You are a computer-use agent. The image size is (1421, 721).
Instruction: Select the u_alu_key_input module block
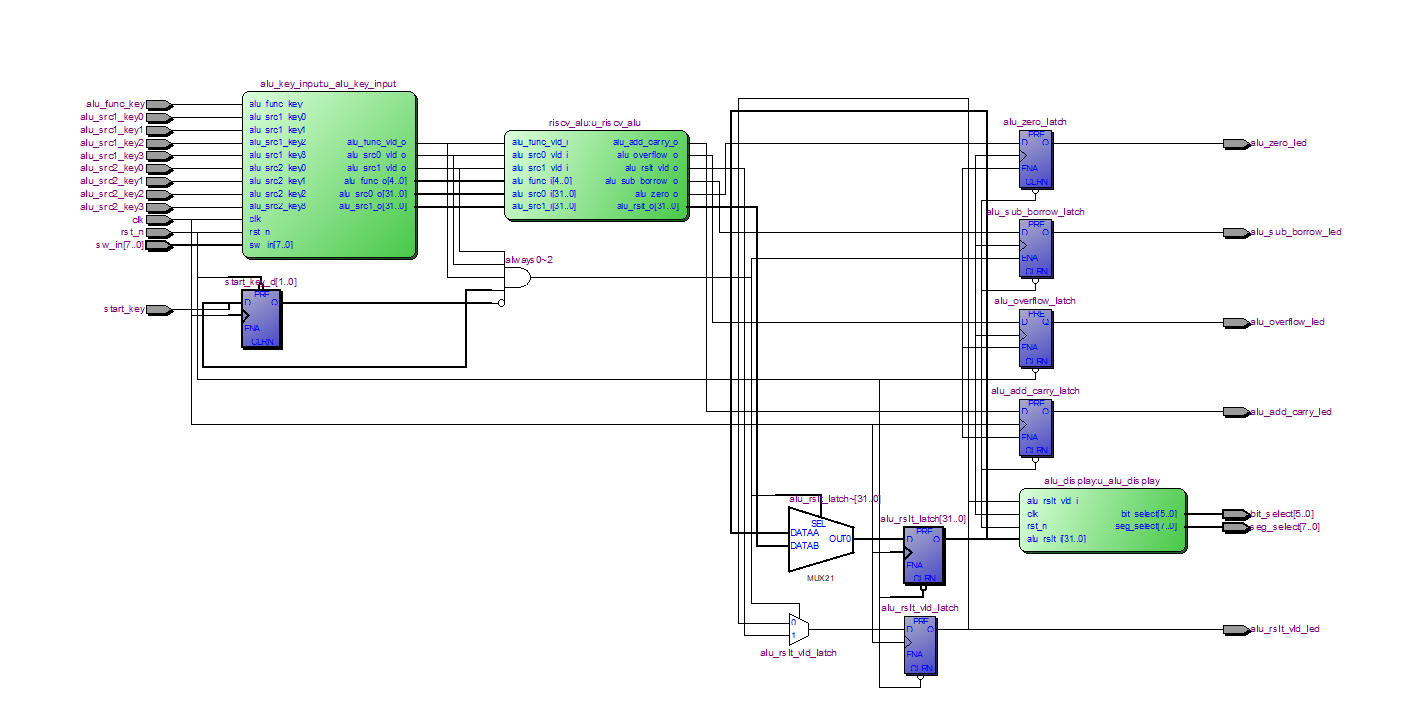(x=329, y=175)
